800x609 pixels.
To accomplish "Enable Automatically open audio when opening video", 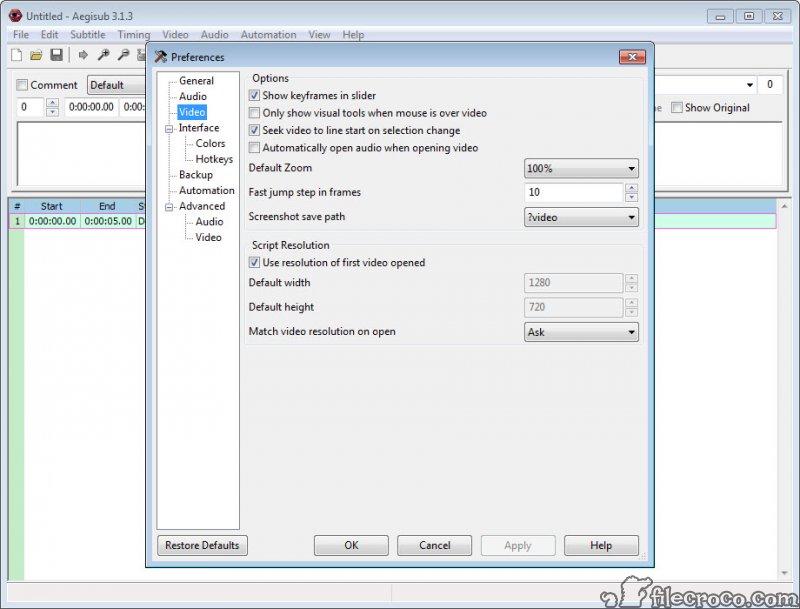I will pyautogui.click(x=254, y=148).
